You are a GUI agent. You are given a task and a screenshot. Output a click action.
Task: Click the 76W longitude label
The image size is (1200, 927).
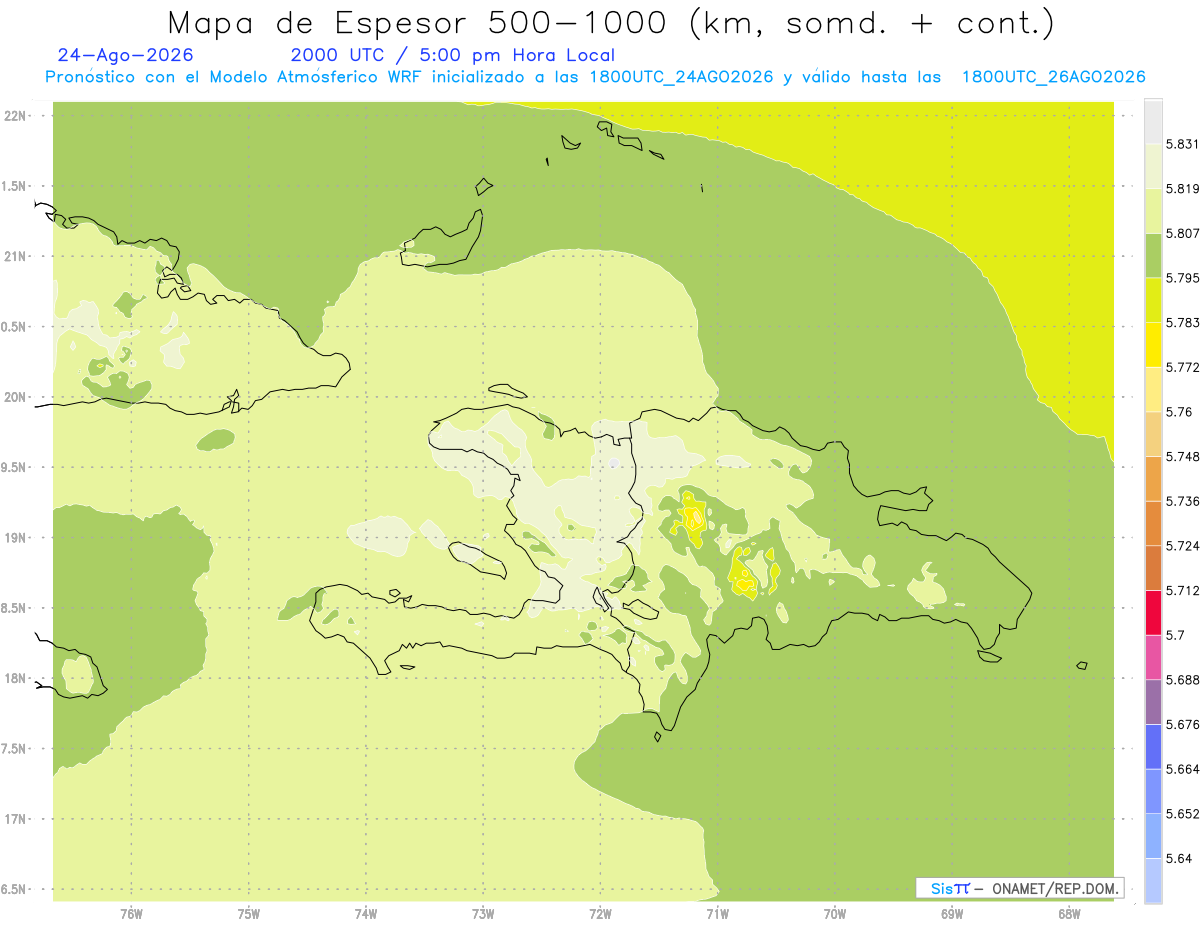tap(131, 914)
